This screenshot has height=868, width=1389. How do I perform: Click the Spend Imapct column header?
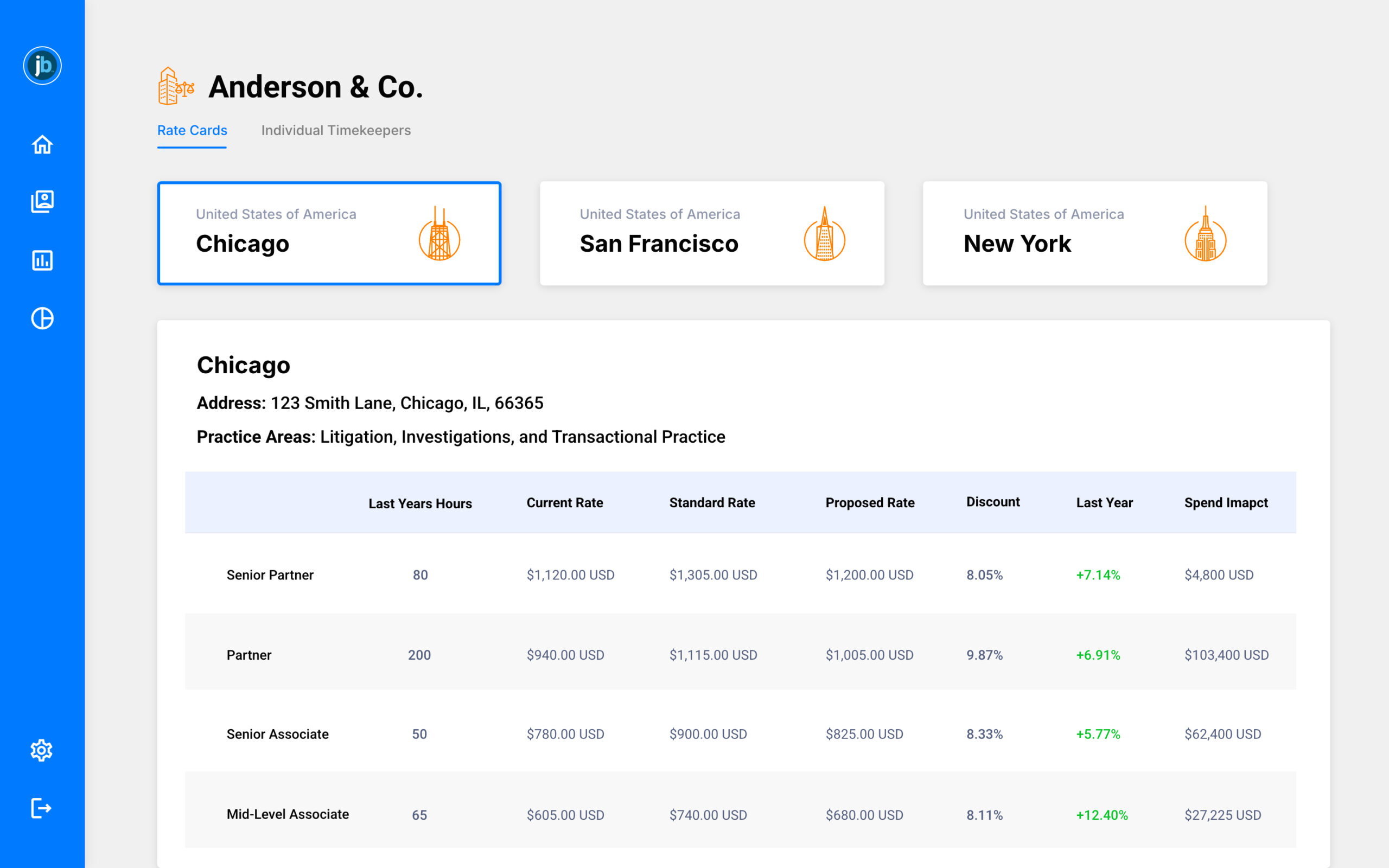pyautogui.click(x=1226, y=503)
